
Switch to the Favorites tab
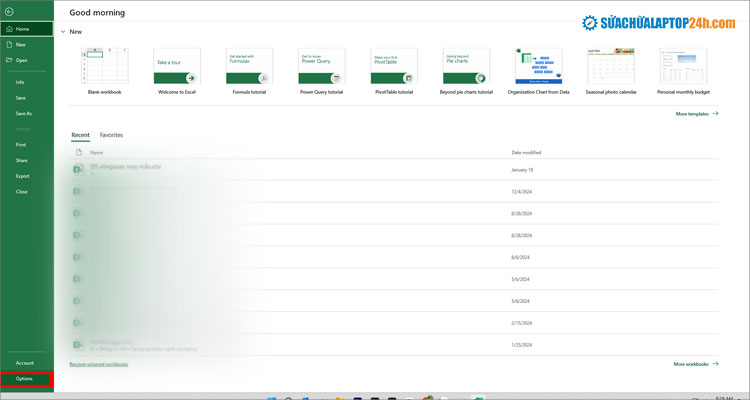coord(111,134)
